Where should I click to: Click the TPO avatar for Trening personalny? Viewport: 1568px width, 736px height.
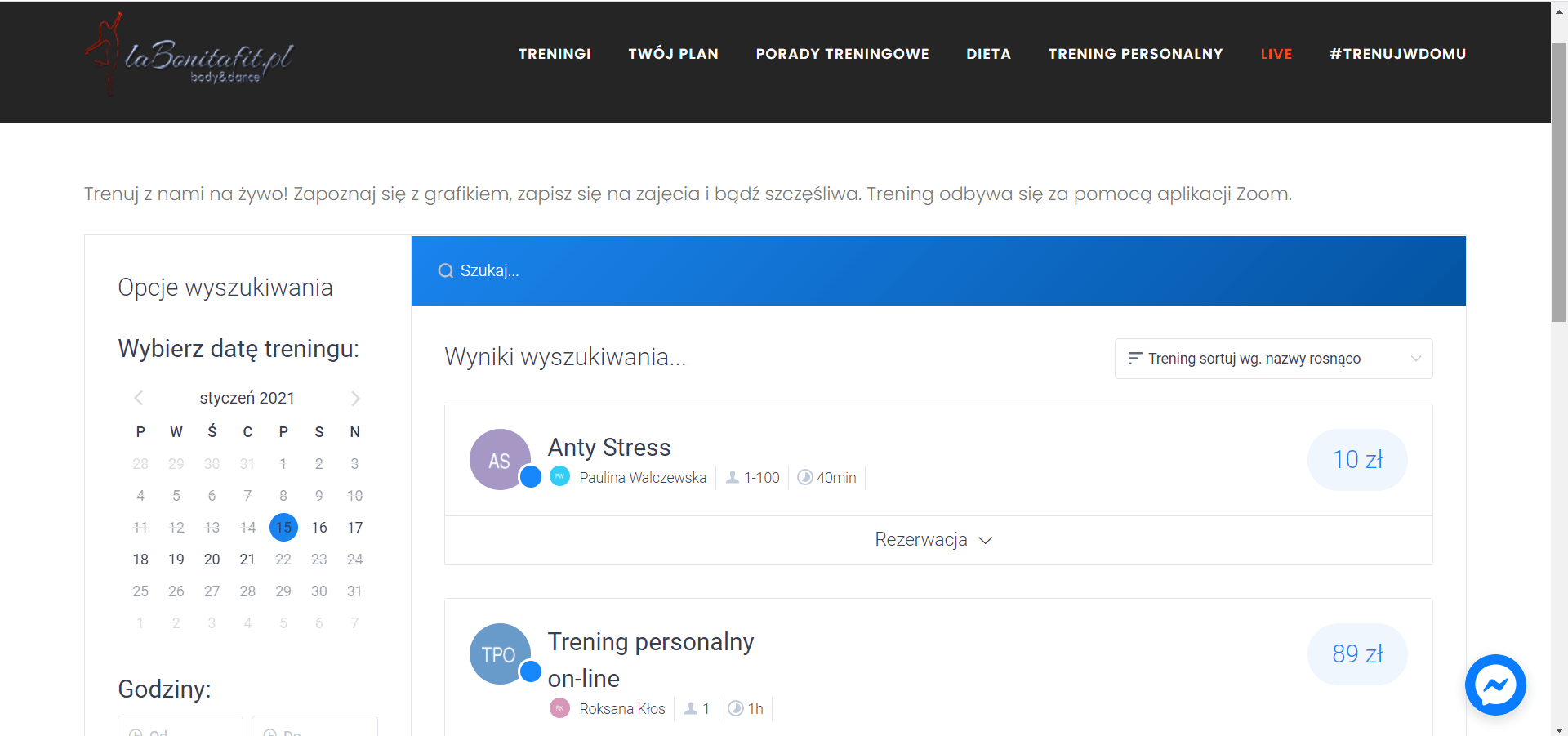point(499,654)
